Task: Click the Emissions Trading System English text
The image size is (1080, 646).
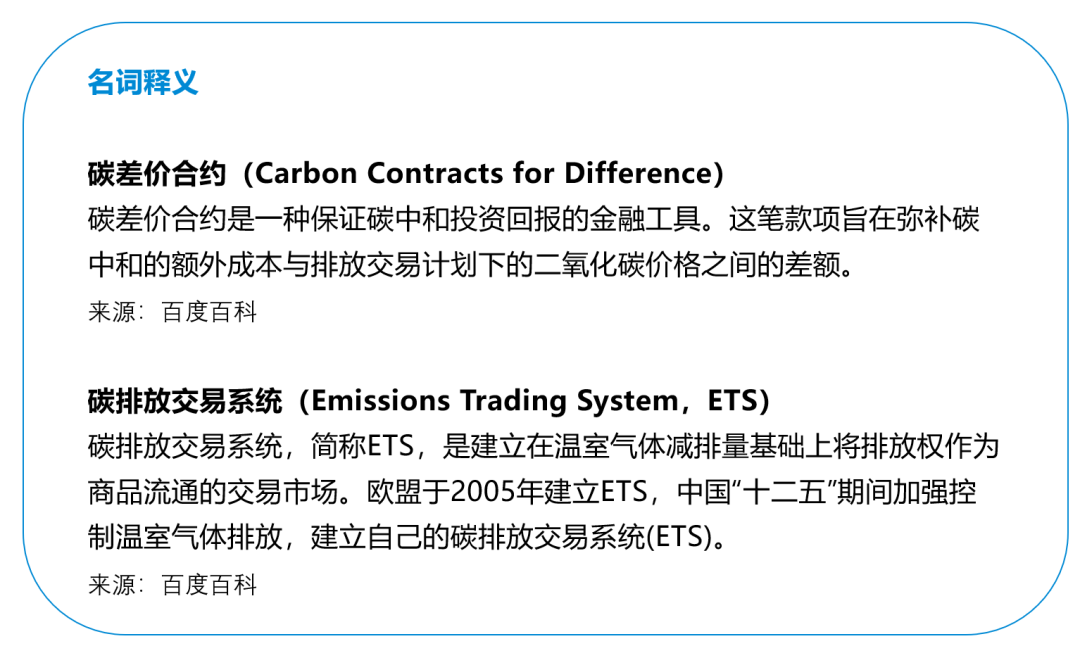Action: point(494,402)
